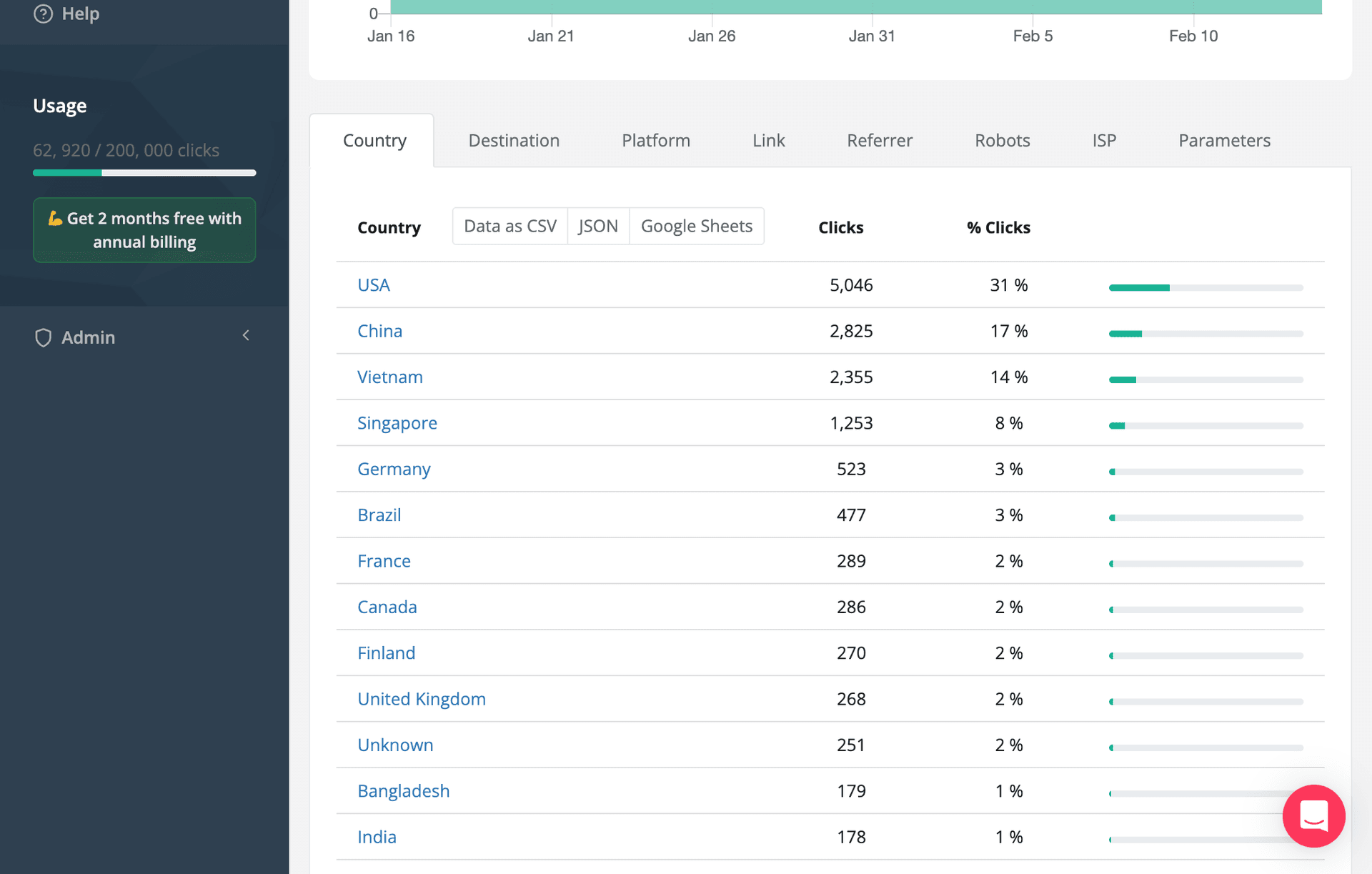Open the ISP tab
The height and width of the screenshot is (874, 1372).
1104,140
